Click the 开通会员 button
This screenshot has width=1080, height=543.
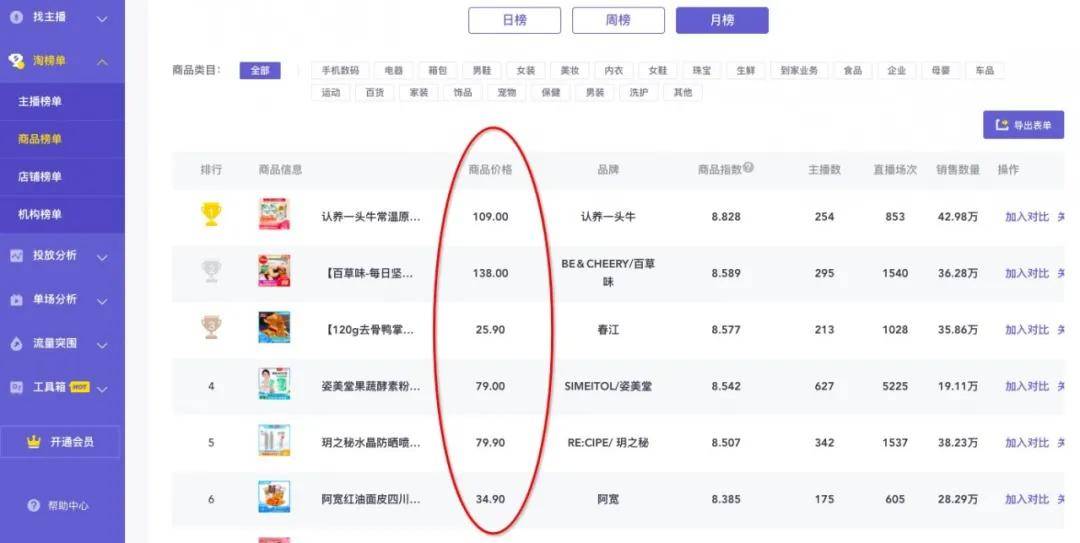click(x=60, y=442)
